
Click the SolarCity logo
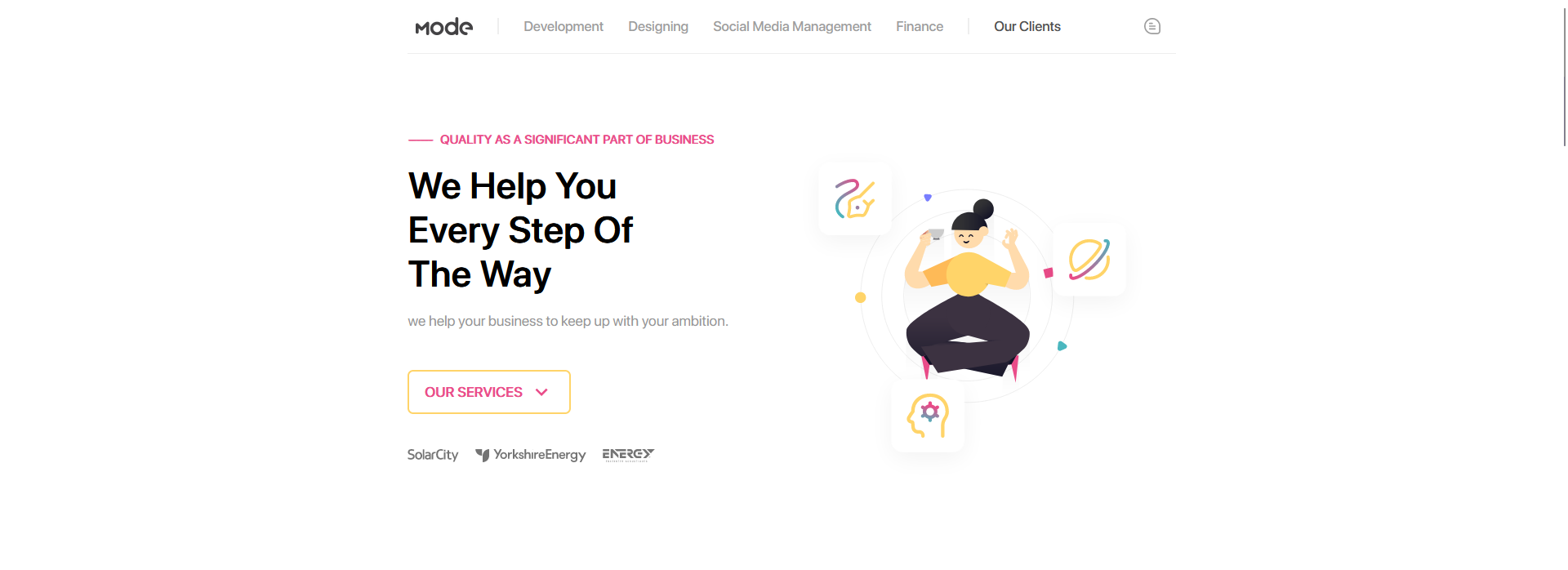[x=433, y=455]
